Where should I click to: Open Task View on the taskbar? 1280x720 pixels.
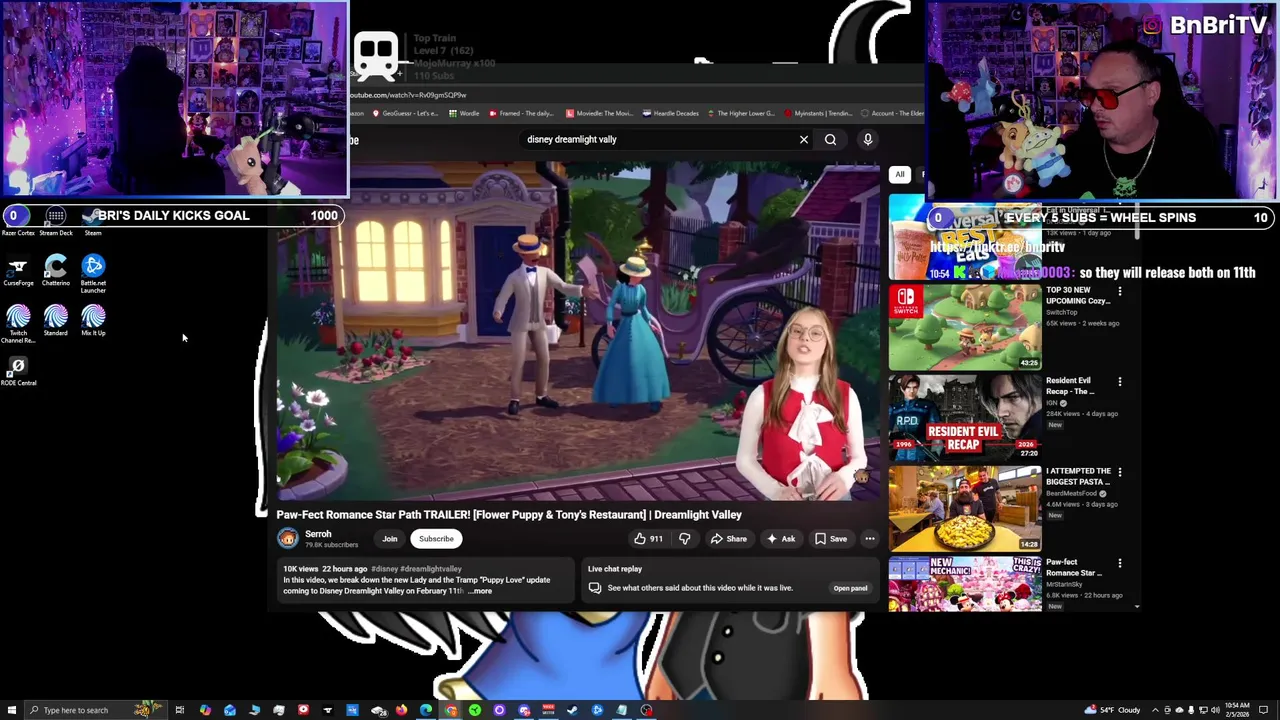180,710
